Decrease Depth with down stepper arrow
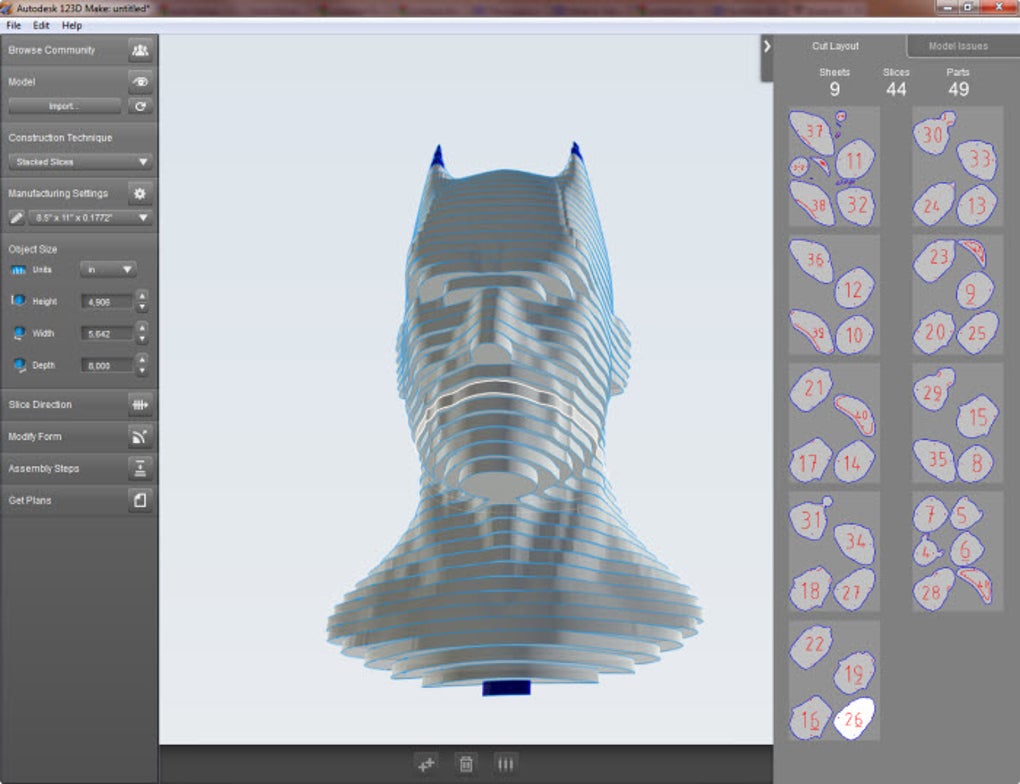The height and width of the screenshot is (784, 1020). tap(142, 370)
